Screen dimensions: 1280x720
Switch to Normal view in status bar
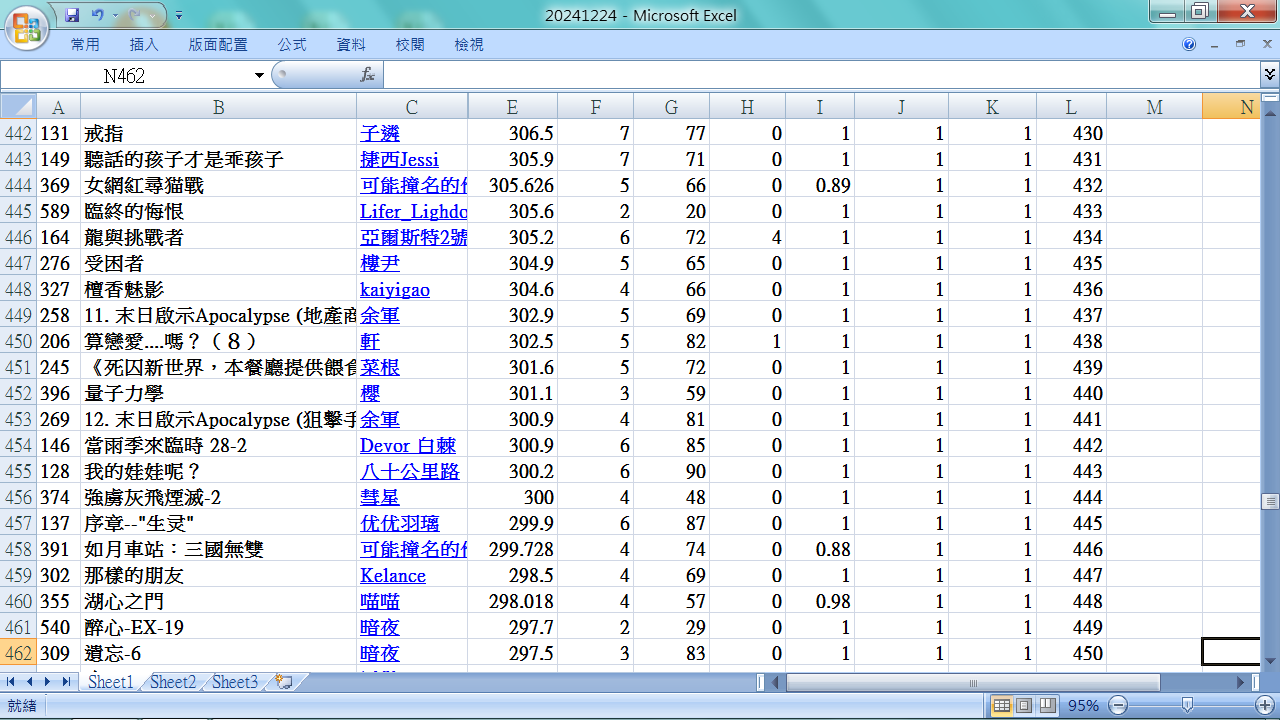1002,706
